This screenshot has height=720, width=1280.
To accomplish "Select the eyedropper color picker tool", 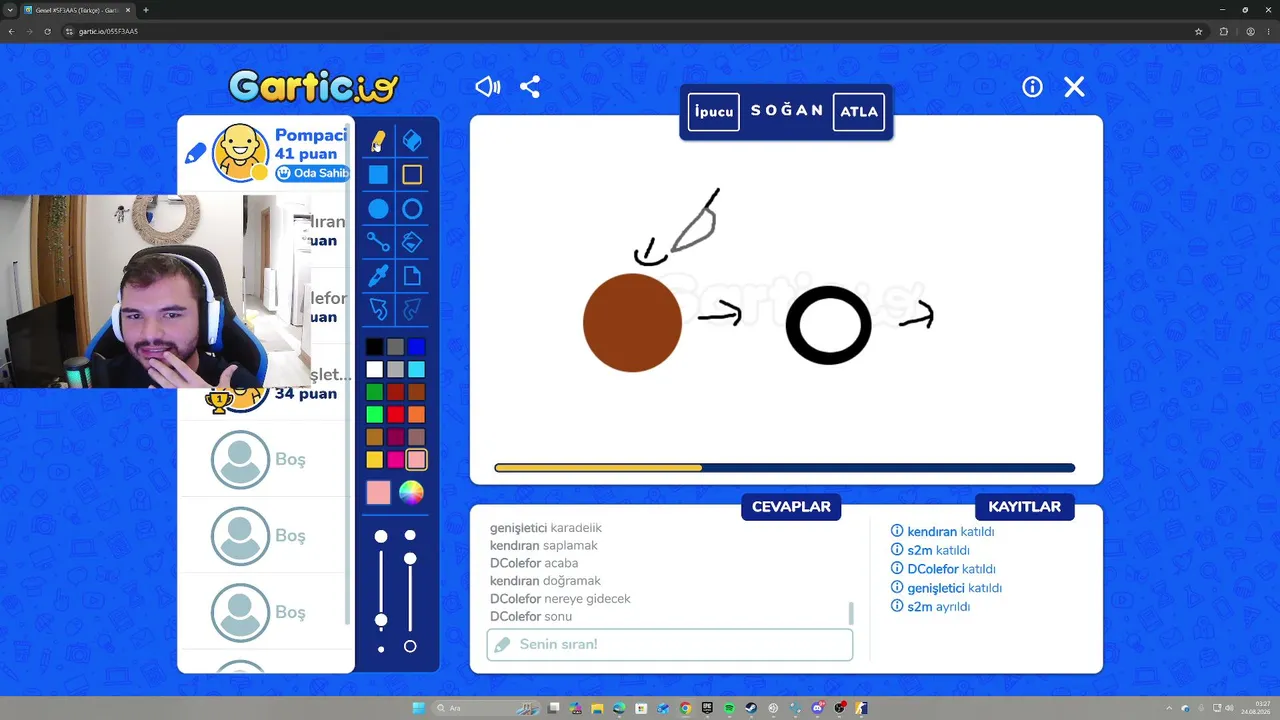I will [x=378, y=276].
